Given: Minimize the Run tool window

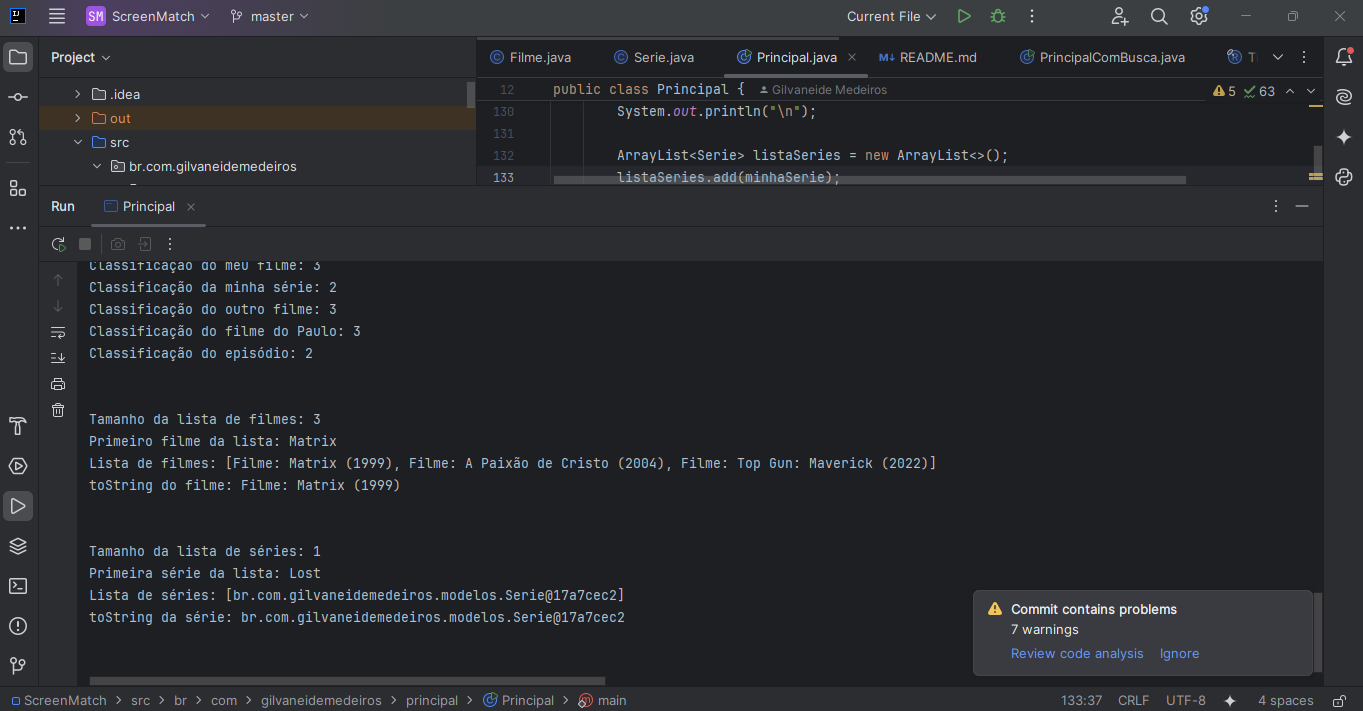Looking at the screenshot, I should (1302, 206).
